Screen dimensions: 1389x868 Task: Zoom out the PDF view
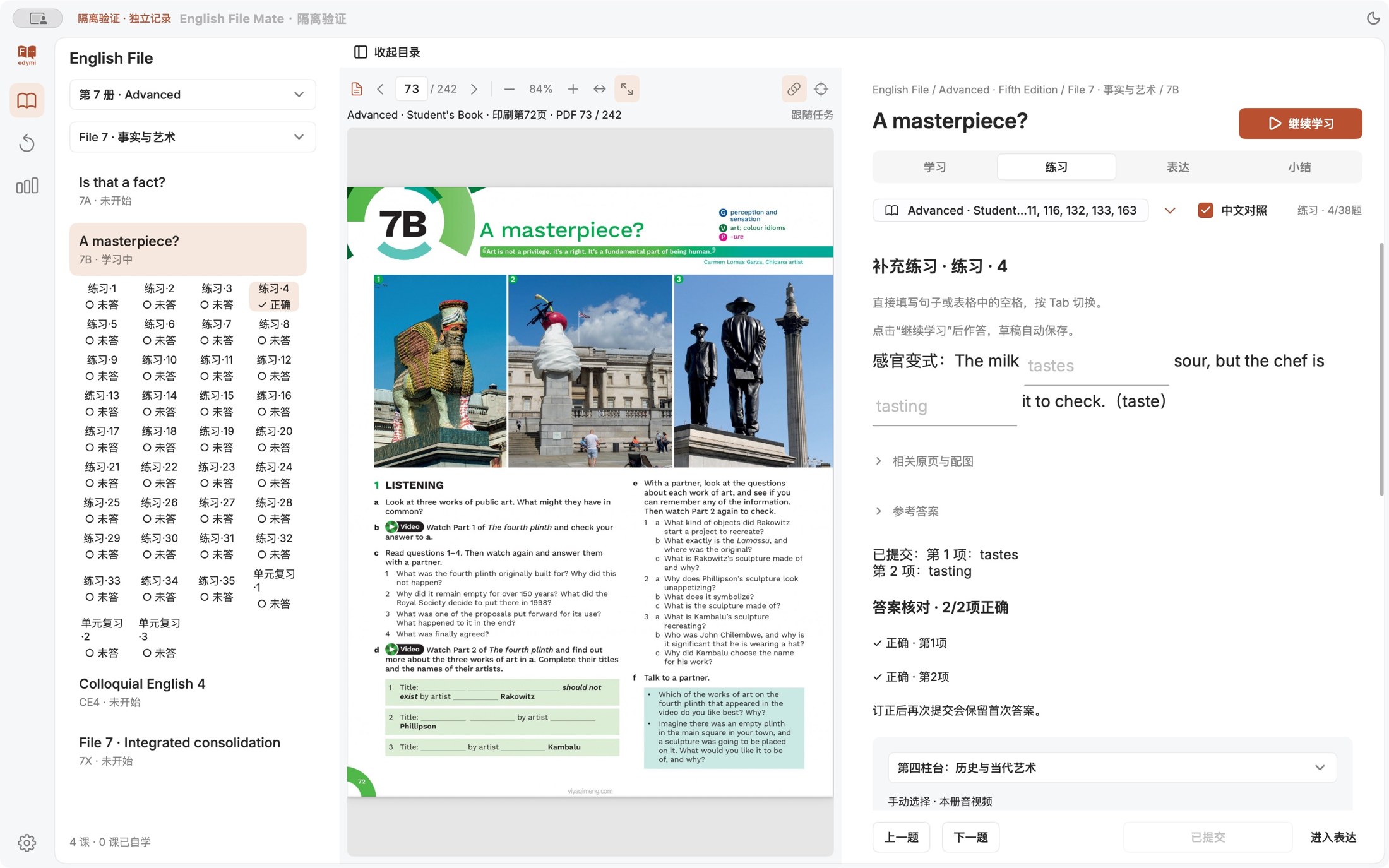pos(510,89)
